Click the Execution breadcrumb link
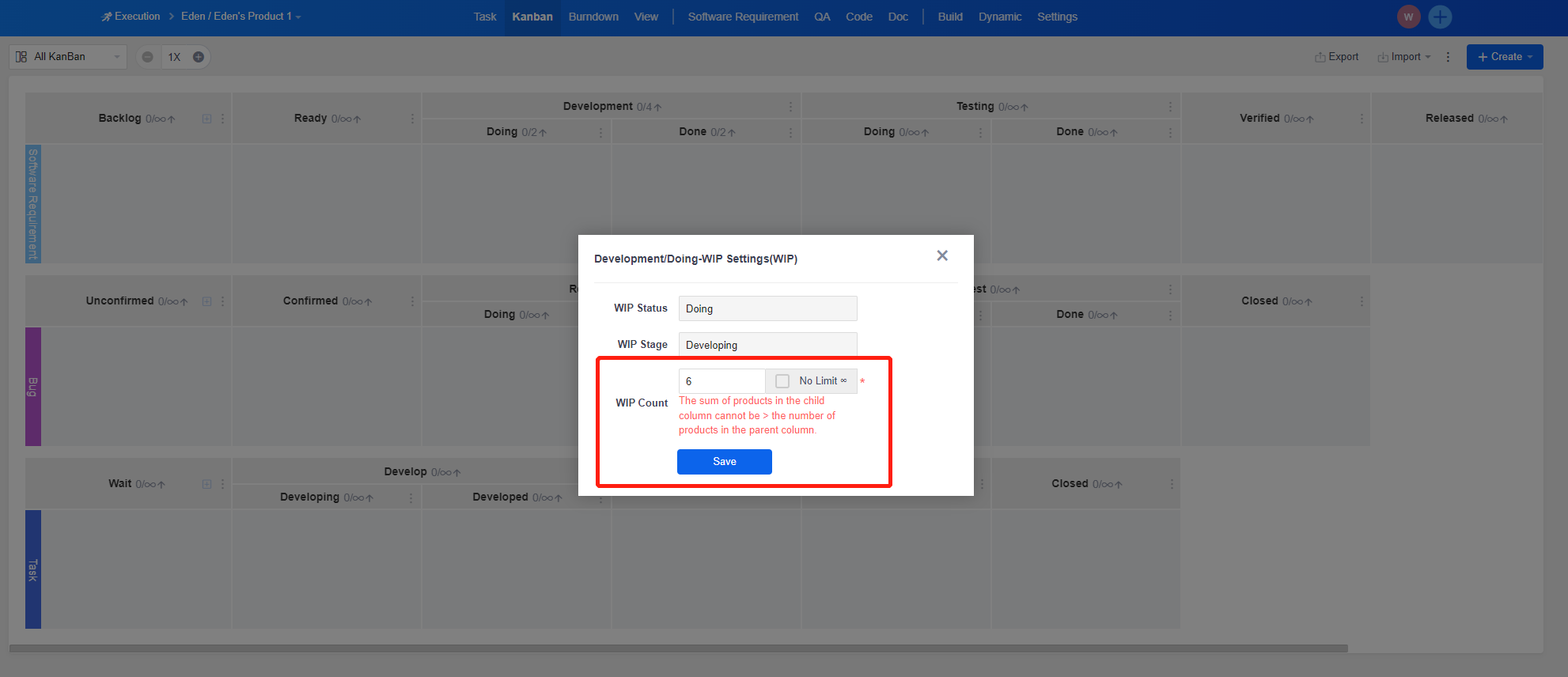1568x677 pixels. click(131, 17)
